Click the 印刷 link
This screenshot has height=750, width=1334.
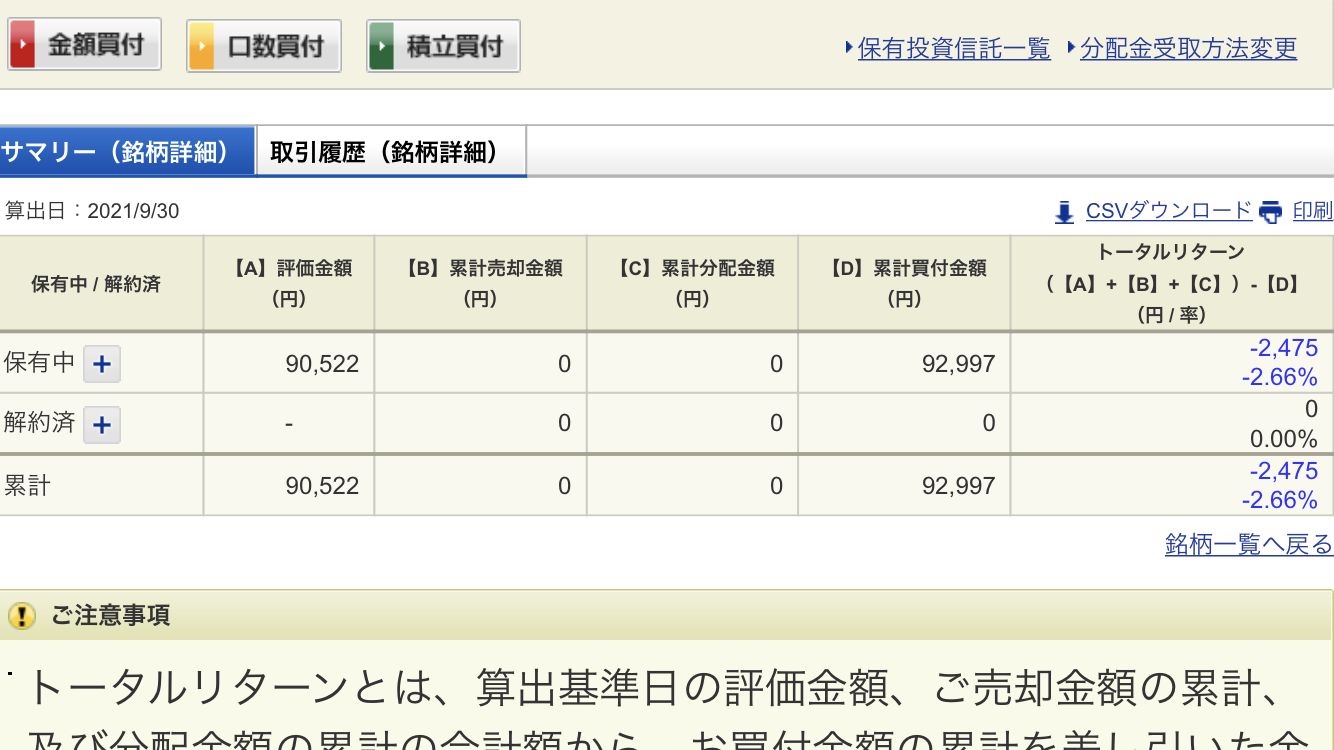tap(1312, 211)
